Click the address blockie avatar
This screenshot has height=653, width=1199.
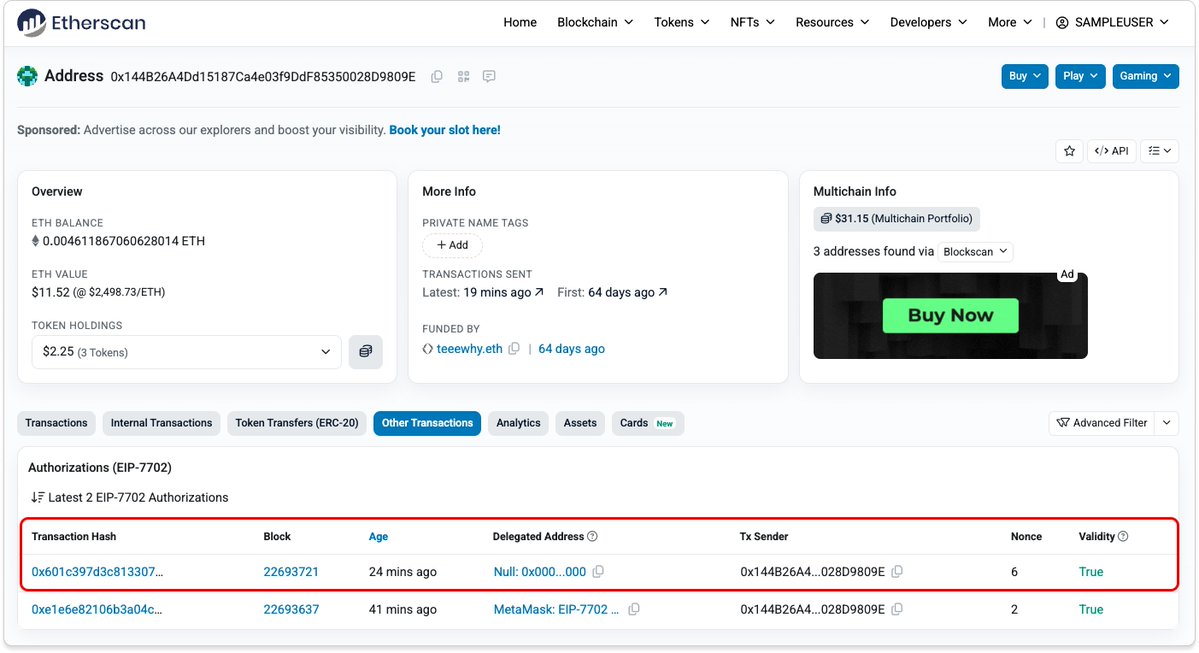(28, 76)
